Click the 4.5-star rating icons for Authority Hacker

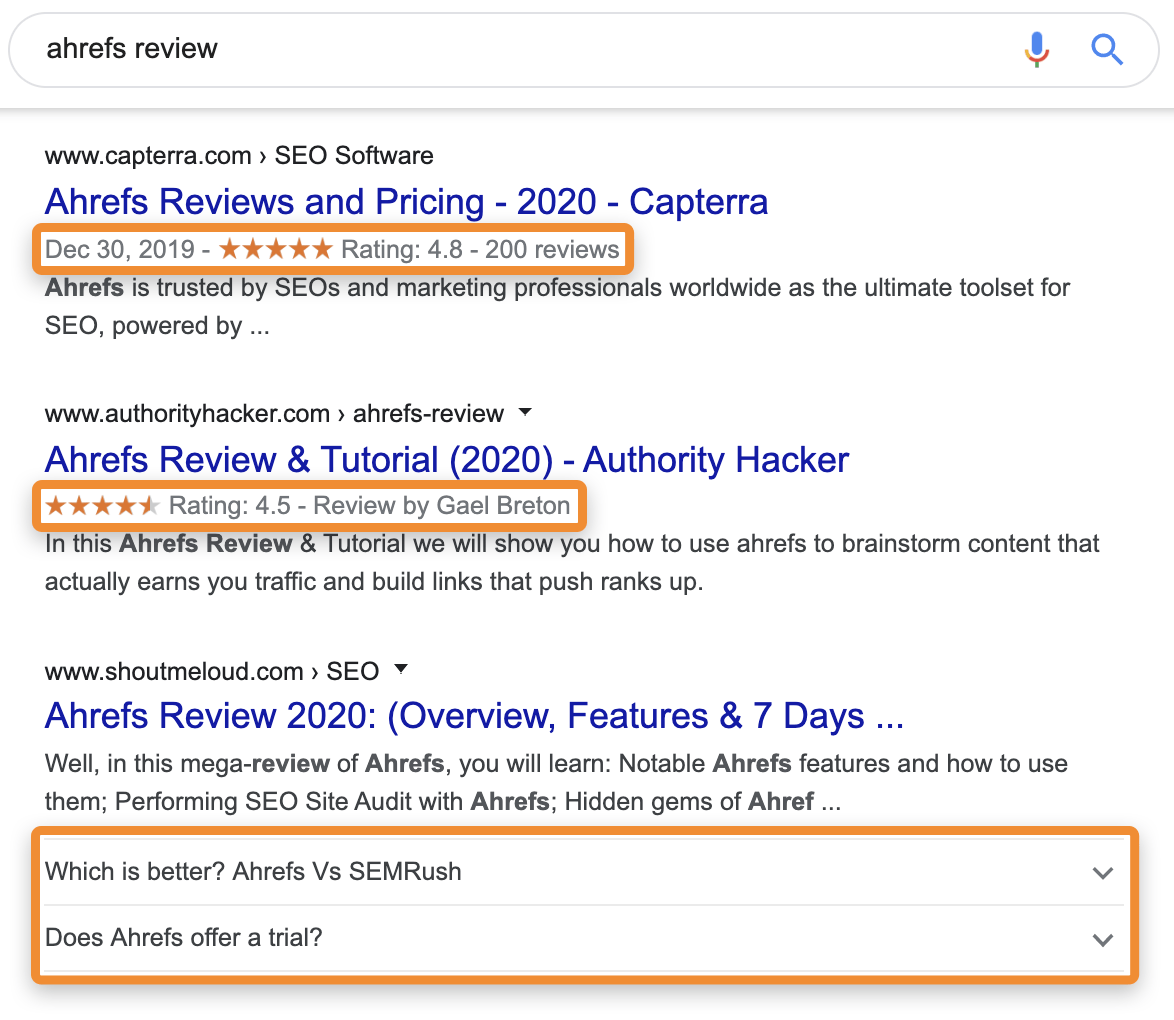101,505
